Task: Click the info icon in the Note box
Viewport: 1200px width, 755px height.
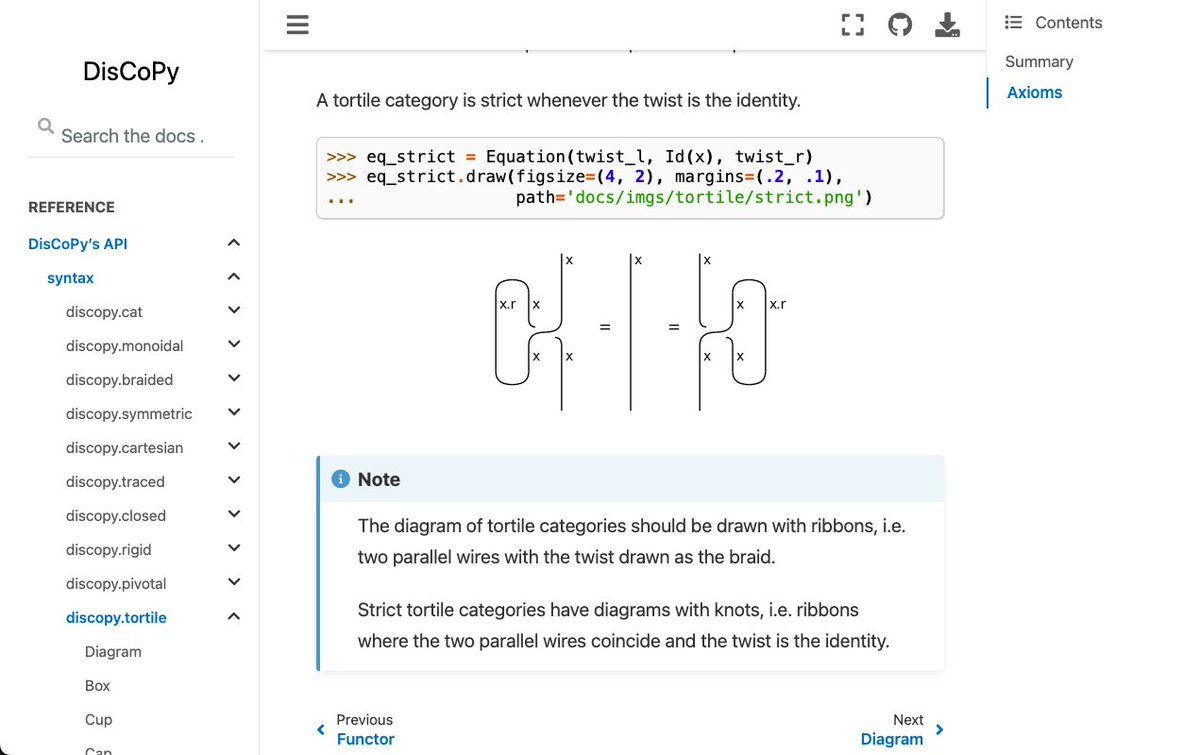Action: (340, 479)
